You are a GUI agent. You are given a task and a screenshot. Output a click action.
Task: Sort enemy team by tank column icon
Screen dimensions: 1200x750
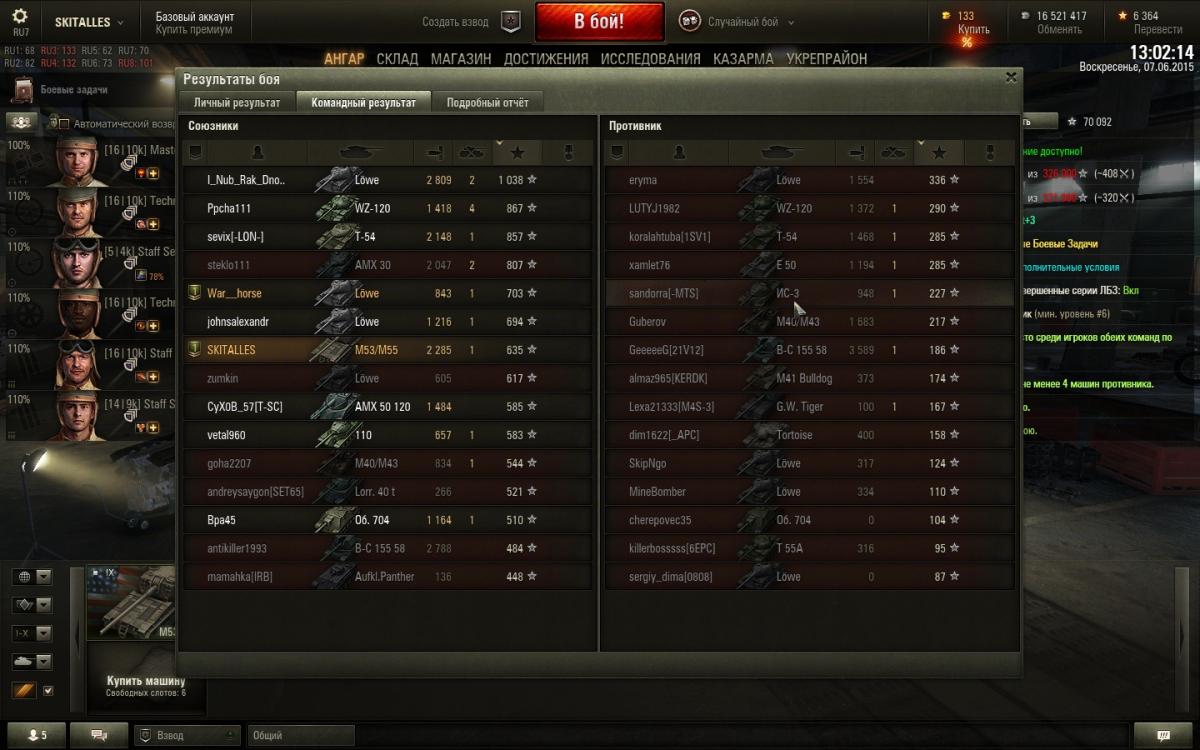(x=781, y=152)
